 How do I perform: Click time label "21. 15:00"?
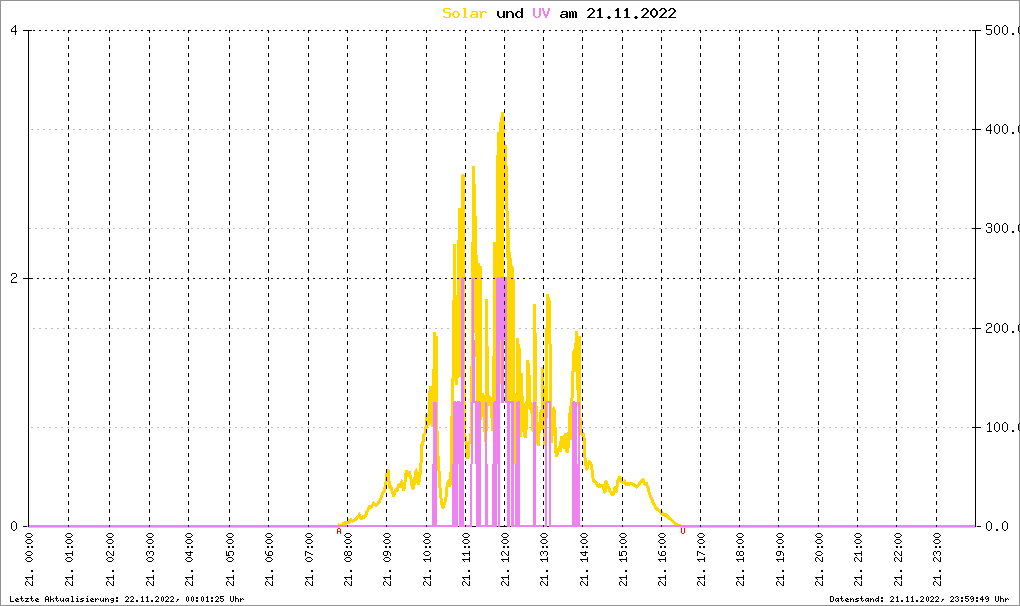[x=623, y=559]
